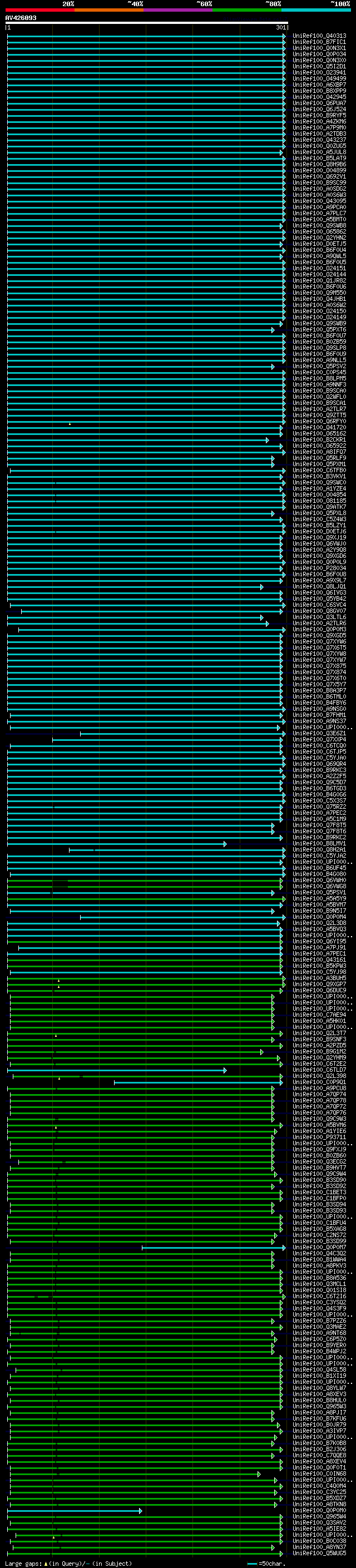Select hit label UniRef100_B6UF45

tap(319, 868)
